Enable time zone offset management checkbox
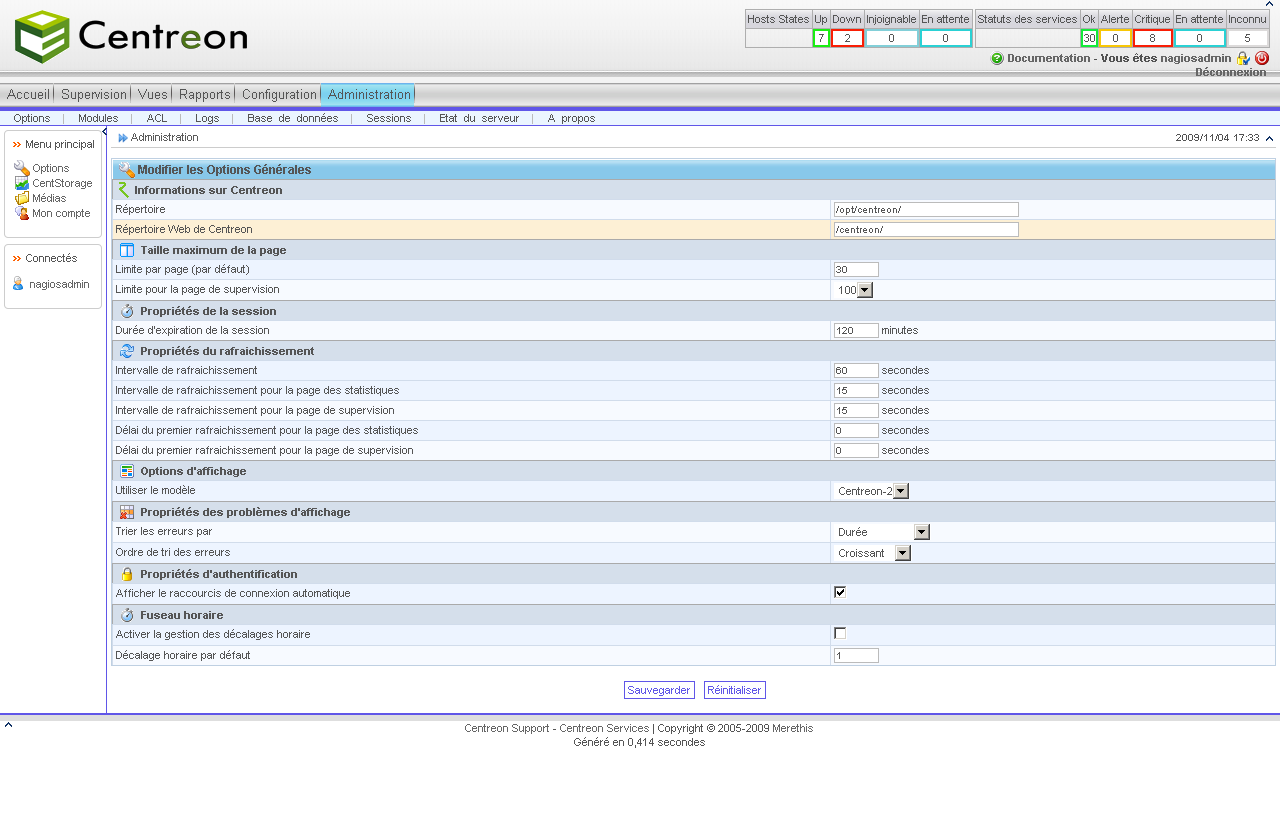The width and height of the screenshot is (1280, 837). [x=840, y=633]
